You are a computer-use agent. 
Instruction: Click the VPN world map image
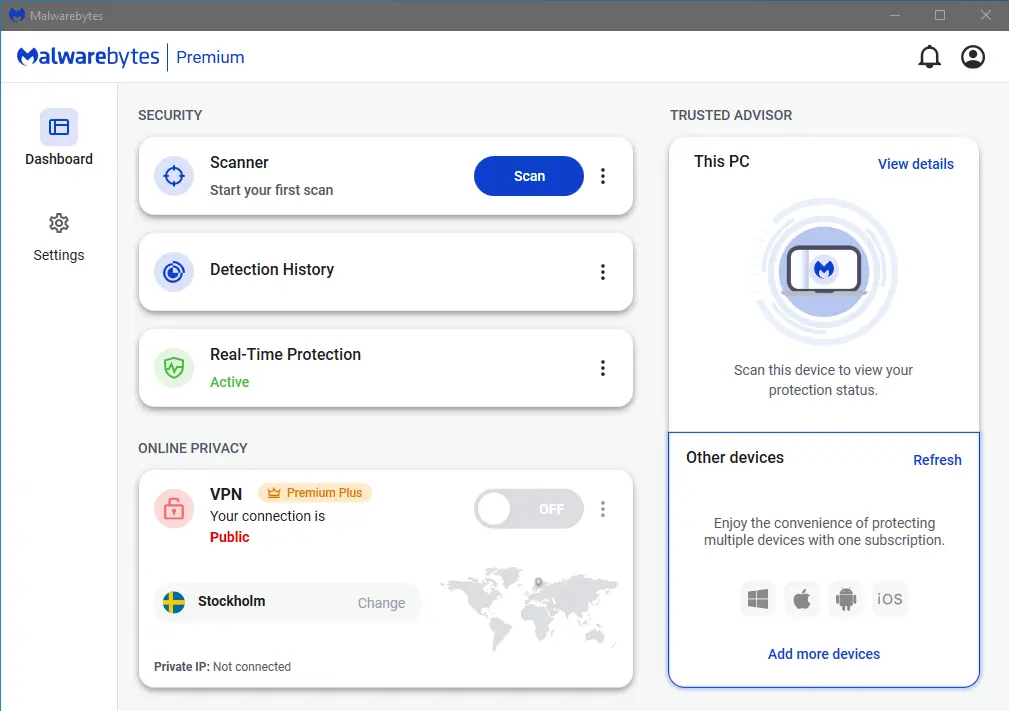pyautogui.click(x=529, y=609)
